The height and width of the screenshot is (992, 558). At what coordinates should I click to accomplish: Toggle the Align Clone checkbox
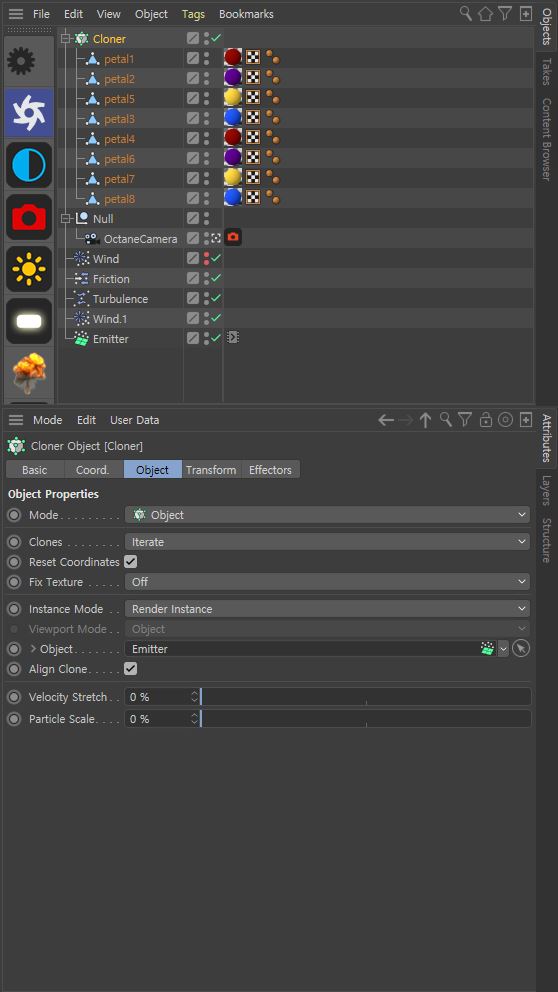131,669
